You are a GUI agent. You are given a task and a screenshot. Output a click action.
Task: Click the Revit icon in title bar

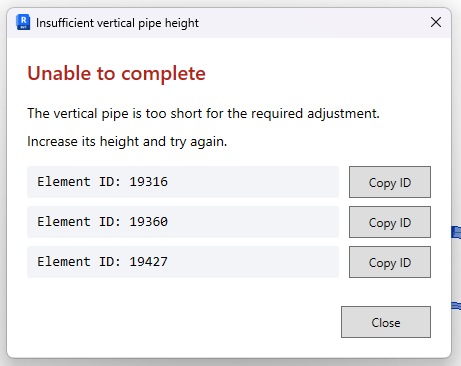point(23,22)
